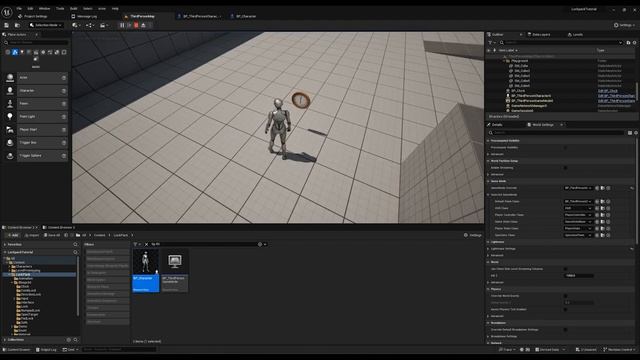The height and width of the screenshot is (360, 640).
Task: Open the Content Browser Settings button
Action: coord(473,236)
